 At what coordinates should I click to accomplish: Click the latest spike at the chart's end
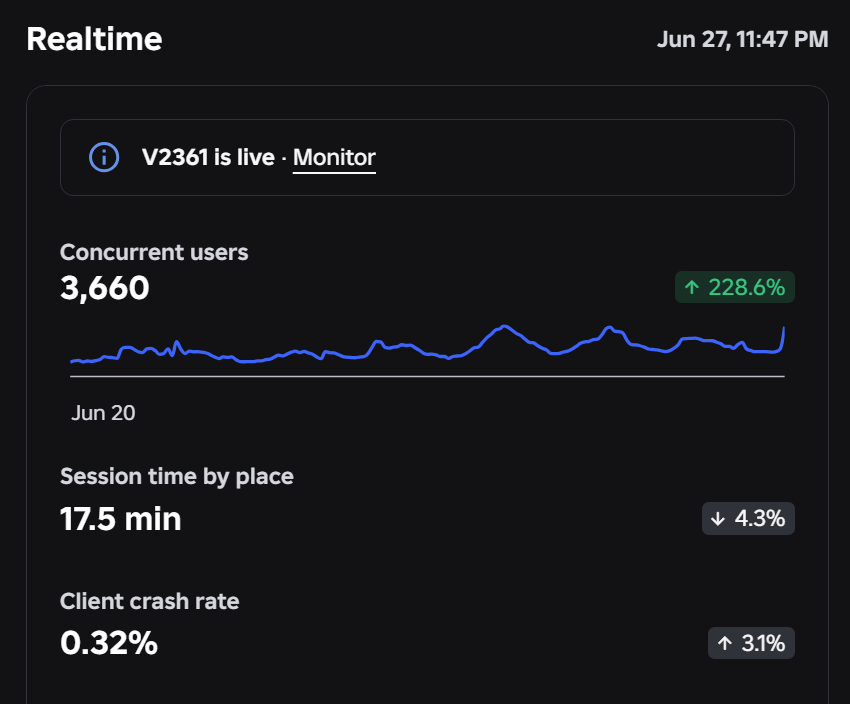coord(783,337)
